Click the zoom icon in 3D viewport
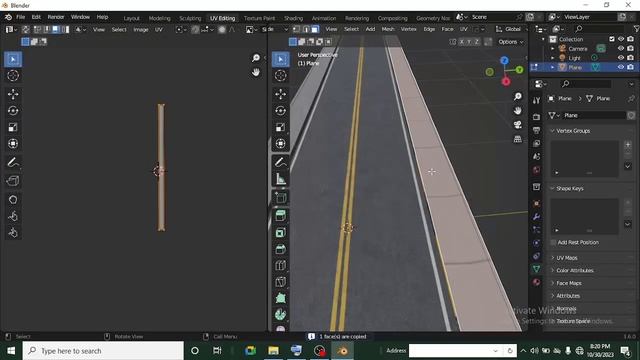 click(518, 97)
